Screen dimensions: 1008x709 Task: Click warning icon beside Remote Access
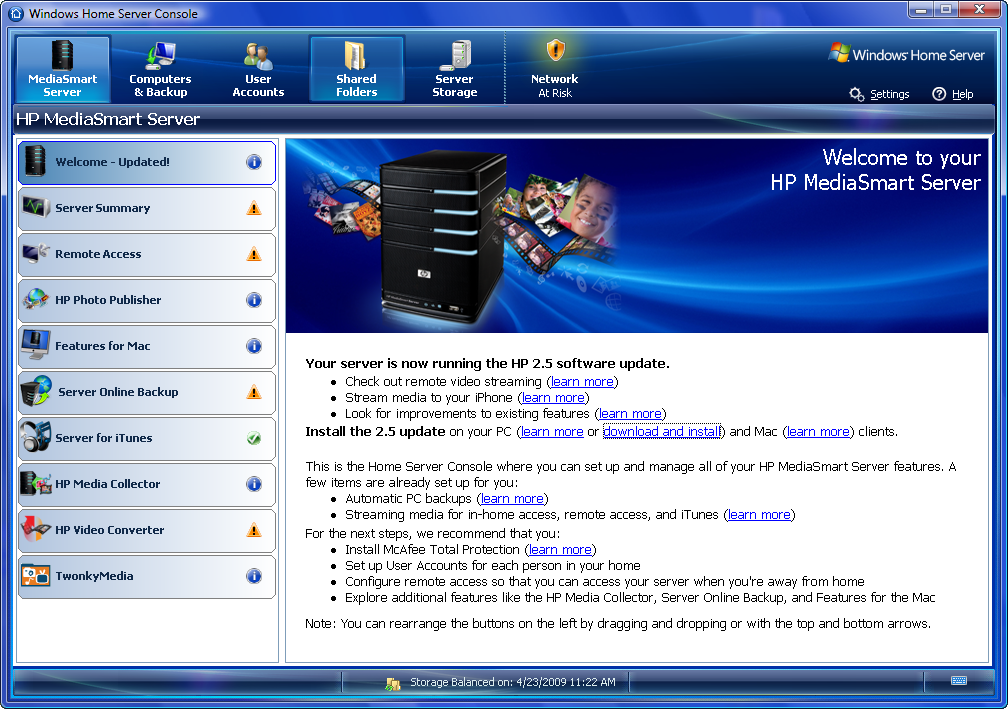tap(254, 255)
